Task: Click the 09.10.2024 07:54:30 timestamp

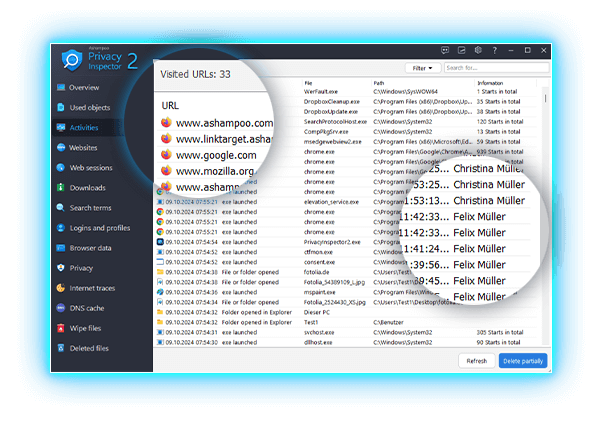Action: click(191, 342)
